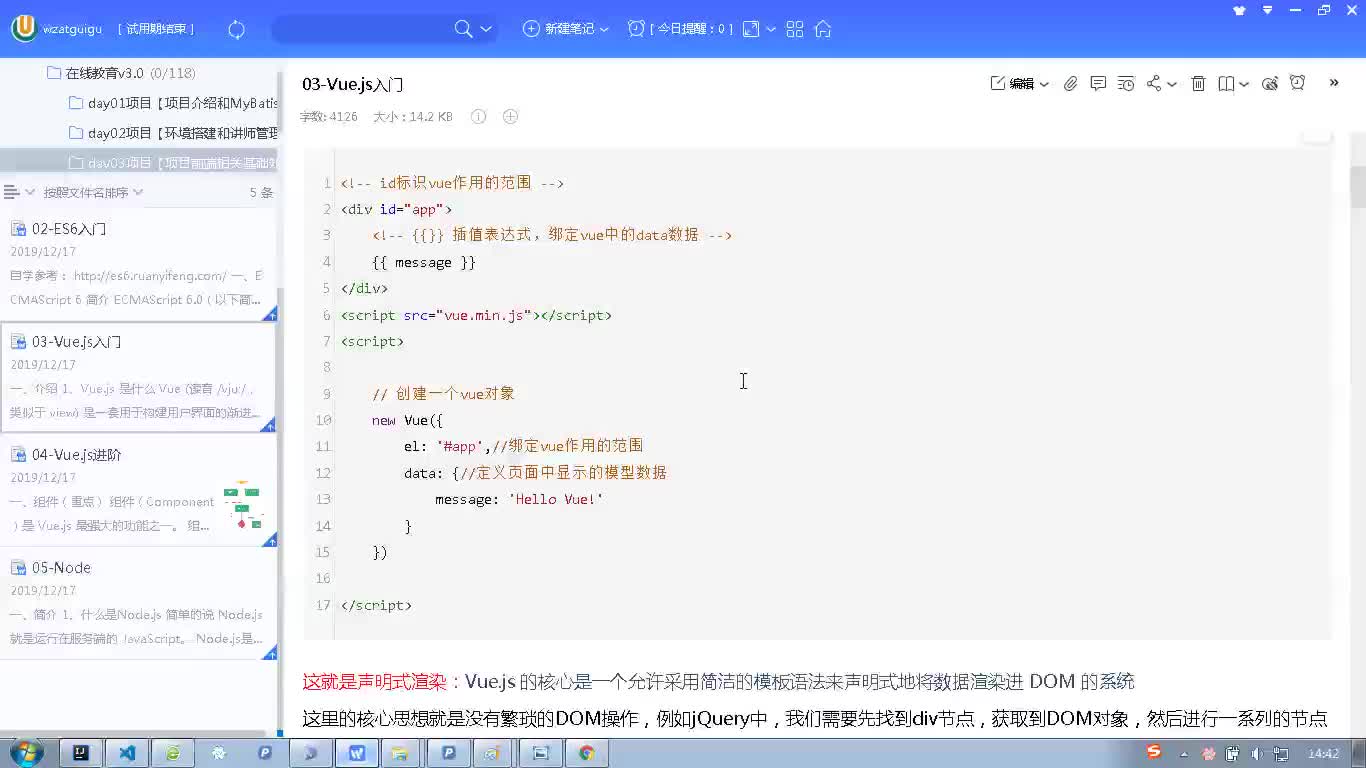Screen dimensions: 1366x768
Task: Open Word from taskbar
Action: pyautogui.click(x=357, y=753)
